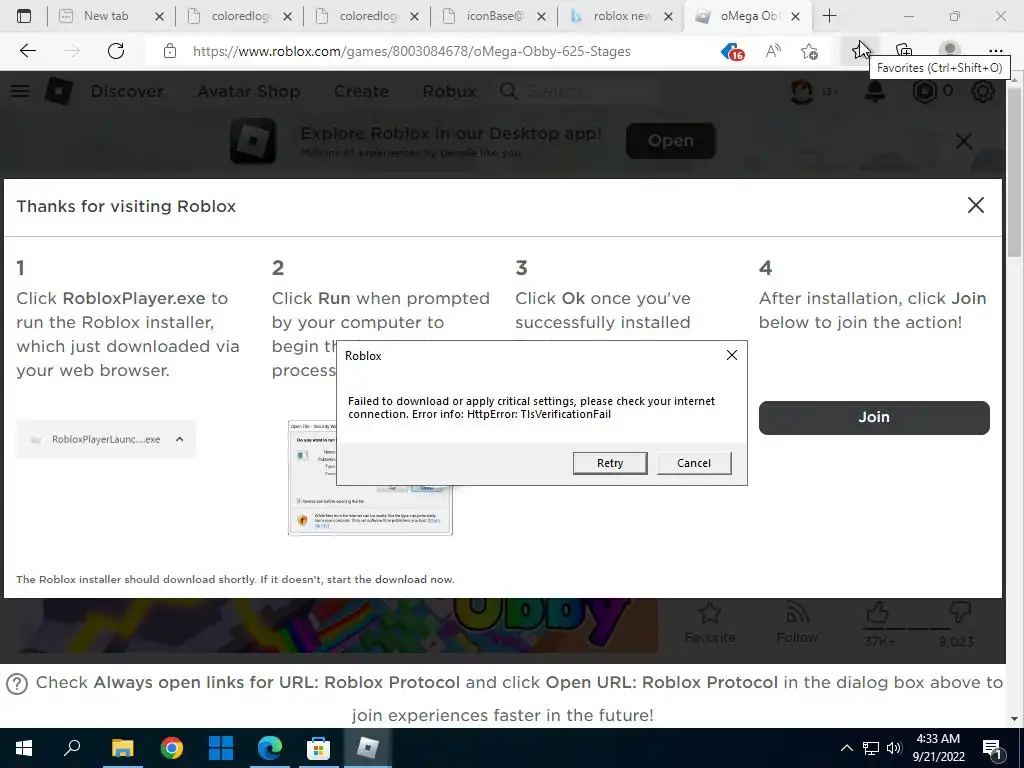Open the tab actions menu icon
The height and width of the screenshot is (768, 1024).
24,16
